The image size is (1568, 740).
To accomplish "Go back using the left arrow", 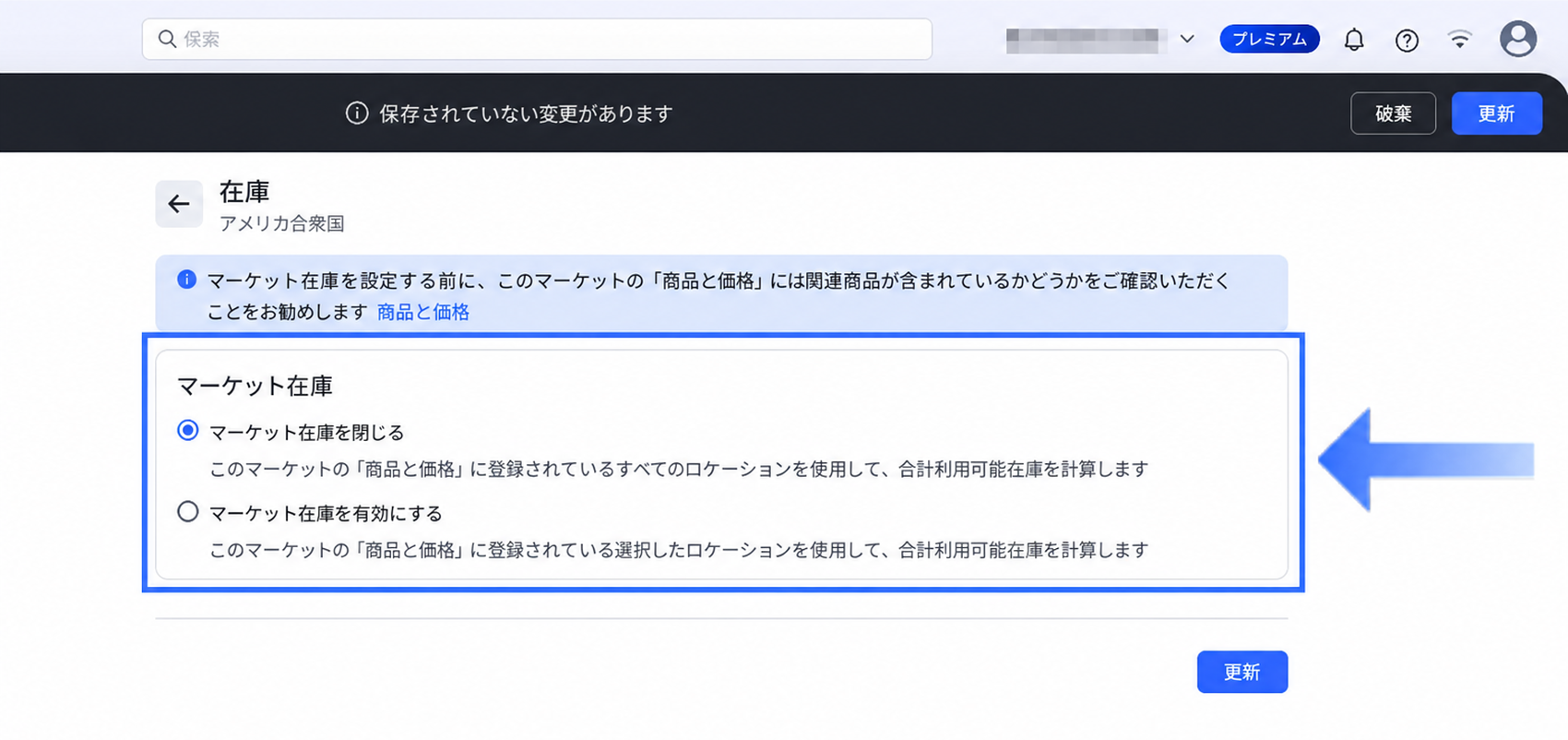I will (179, 204).
